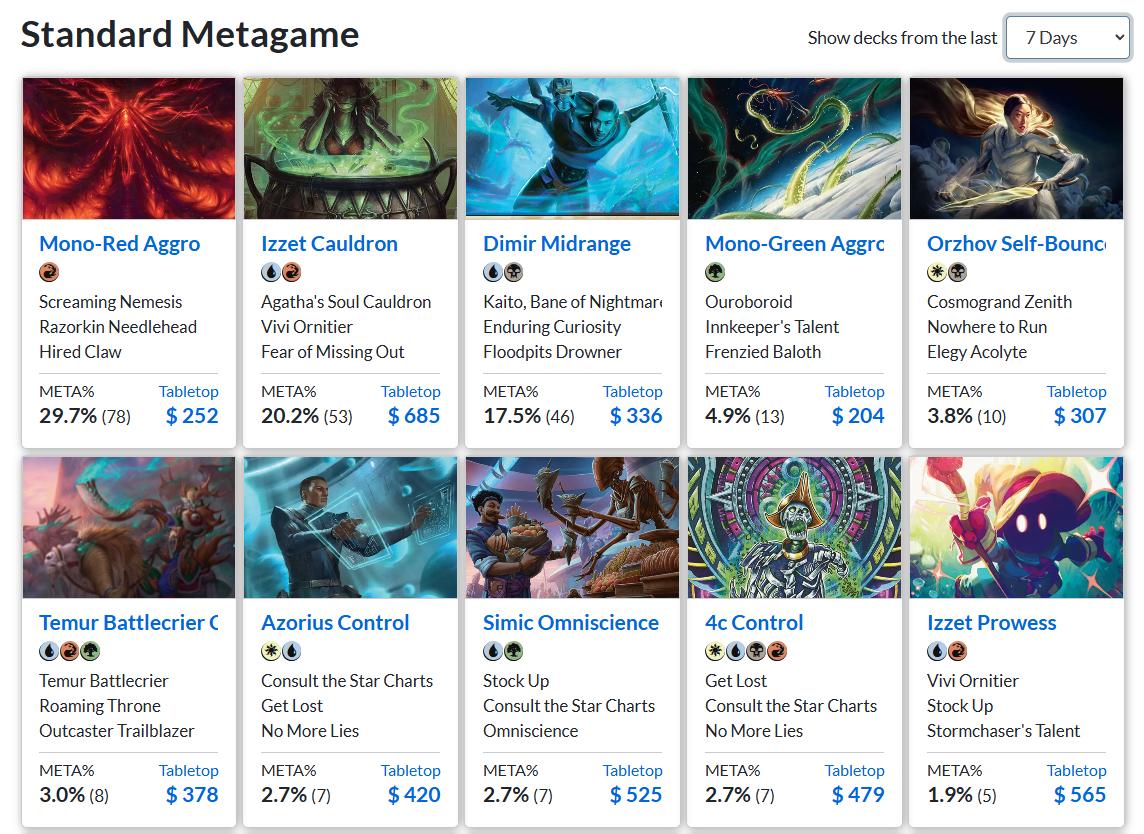Click the Tabletop link for Temur Battlecrier
This screenshot has width=1144, height=834.
(188, 771)
